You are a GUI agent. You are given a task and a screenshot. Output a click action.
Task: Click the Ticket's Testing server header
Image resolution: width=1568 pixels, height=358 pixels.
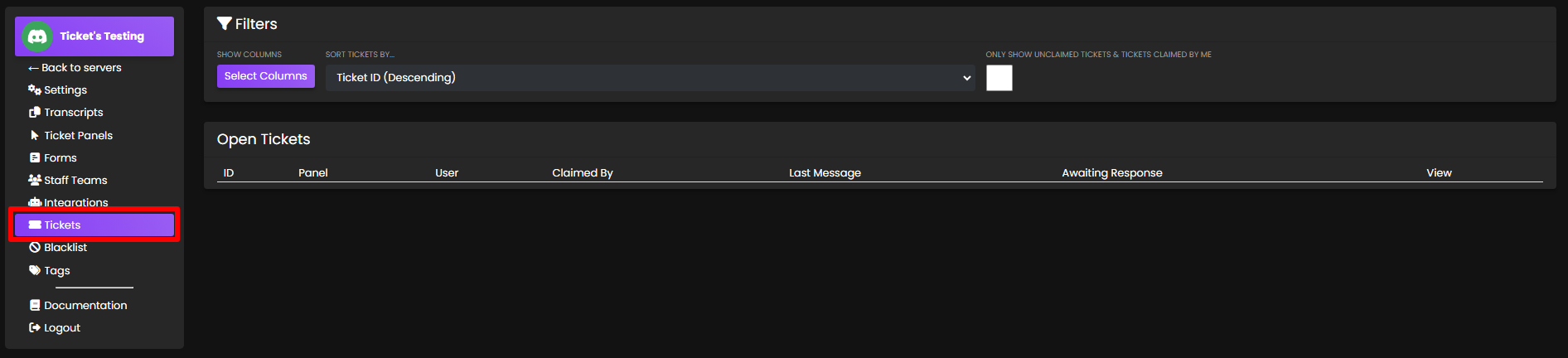point(102,36)
